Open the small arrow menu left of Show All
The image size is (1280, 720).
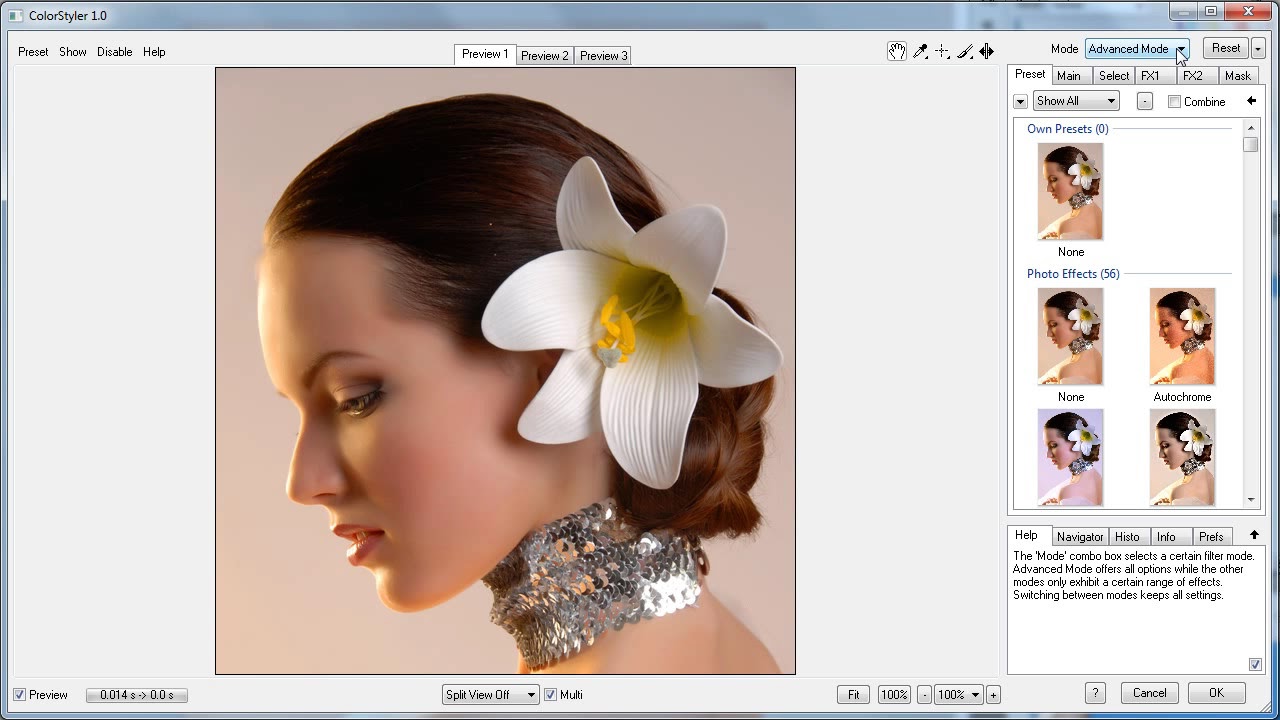click(1020, 102)
